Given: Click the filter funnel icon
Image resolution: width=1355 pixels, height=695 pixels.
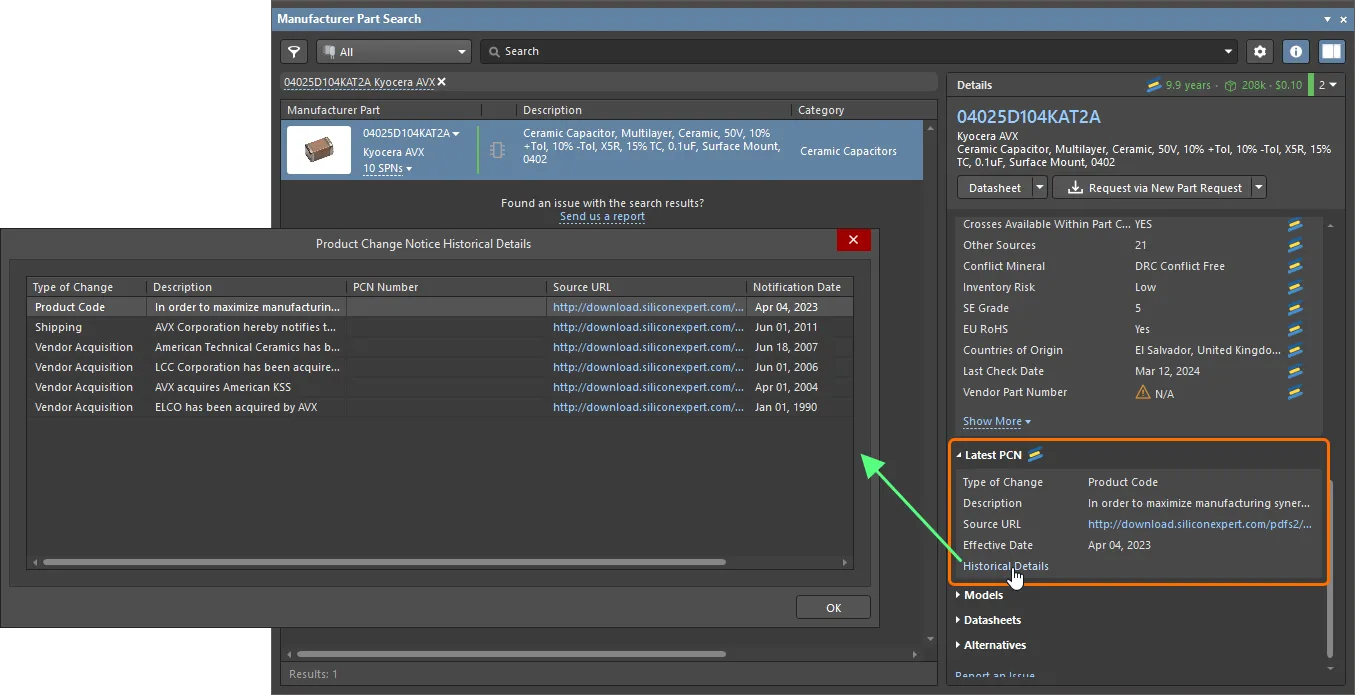Looking at the screenshot, I should (293, 52).
